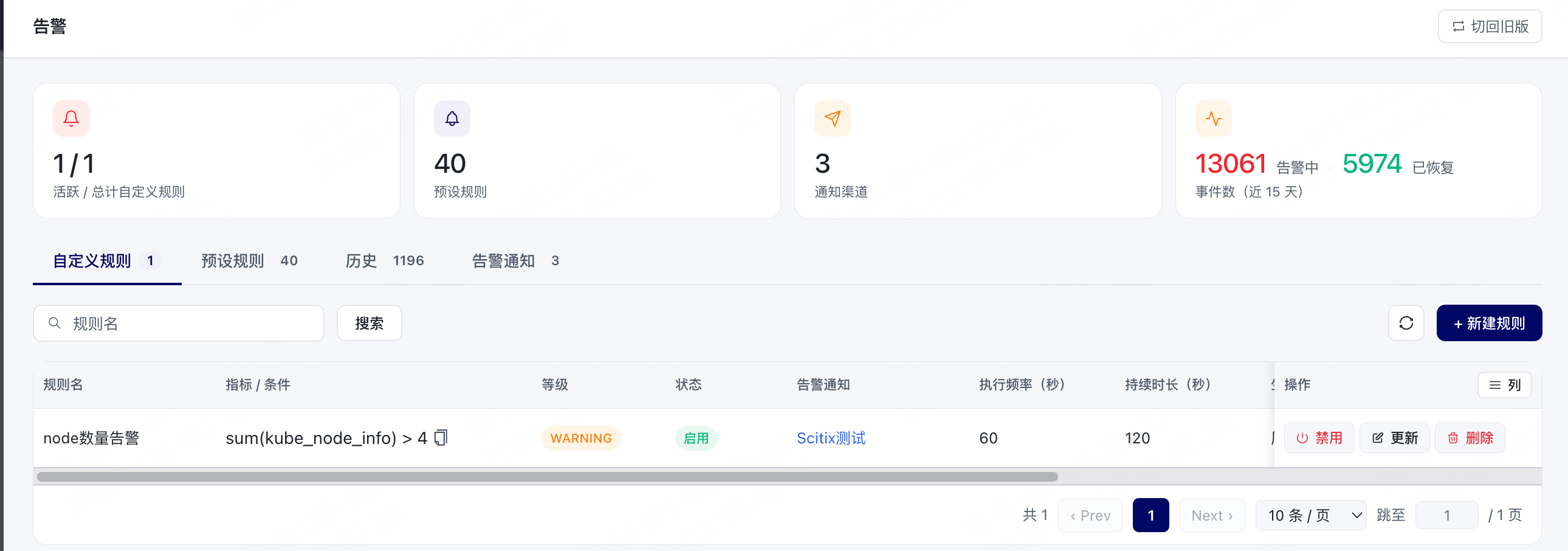Click the 启用 status badge
The image size is (1568, 551).
click(696, 438)
